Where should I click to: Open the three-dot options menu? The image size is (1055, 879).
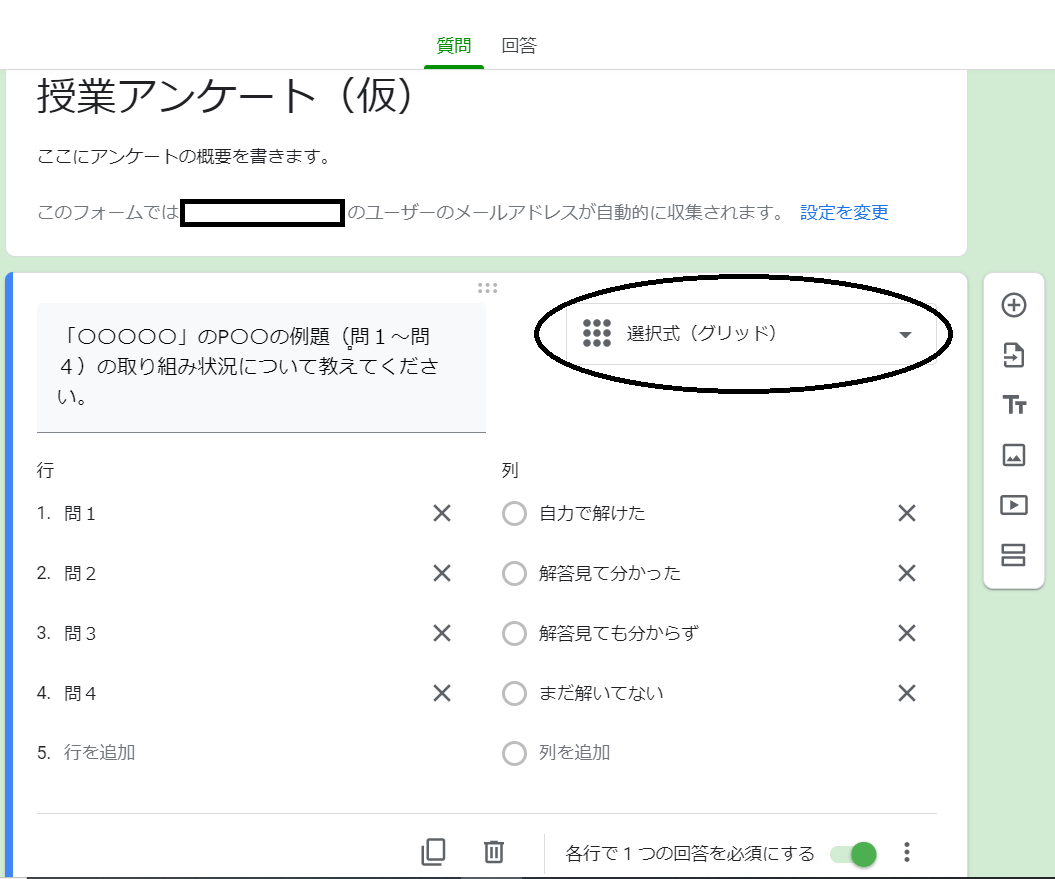(907, 852)
